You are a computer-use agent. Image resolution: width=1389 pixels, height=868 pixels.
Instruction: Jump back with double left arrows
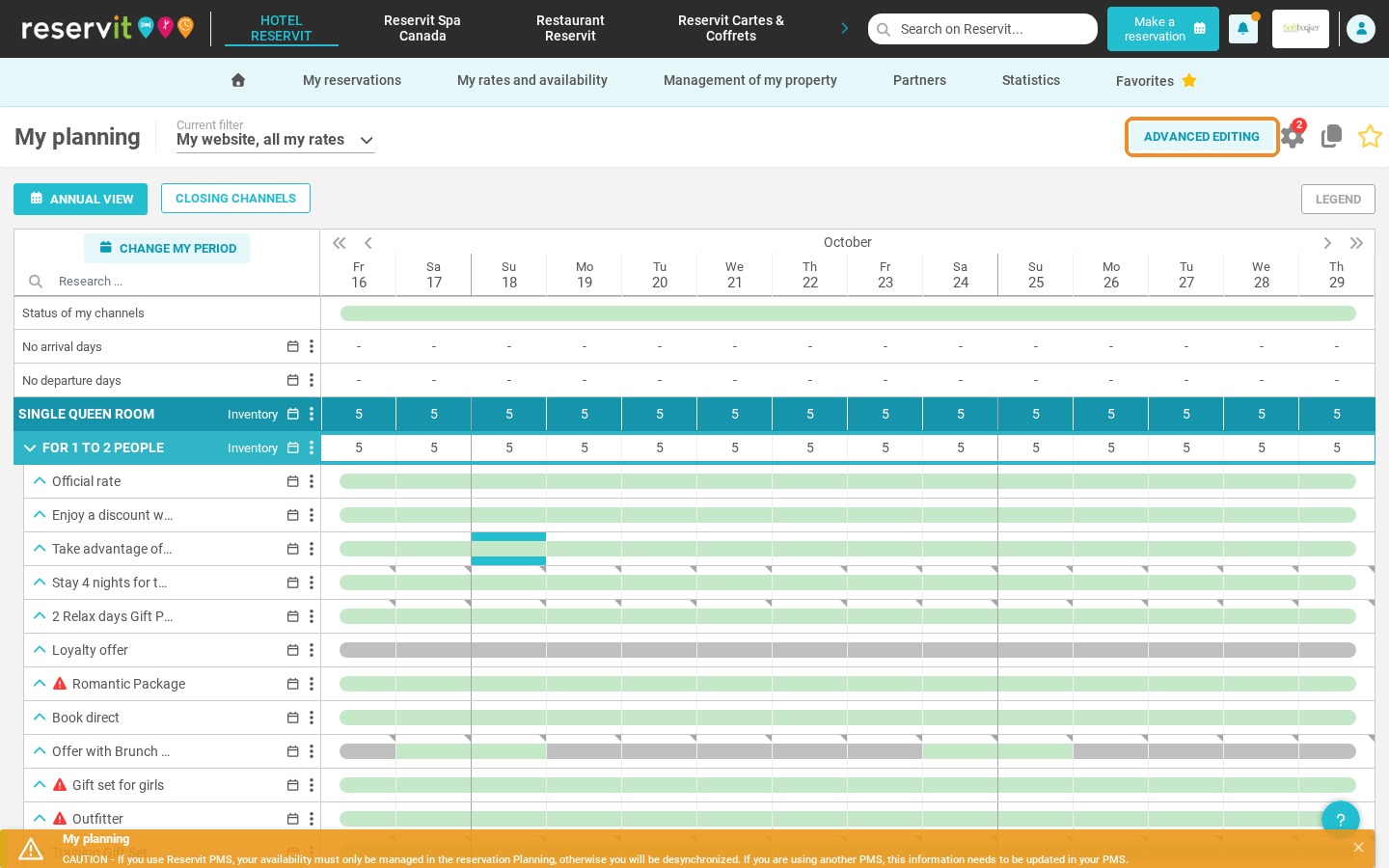[340, 243]
